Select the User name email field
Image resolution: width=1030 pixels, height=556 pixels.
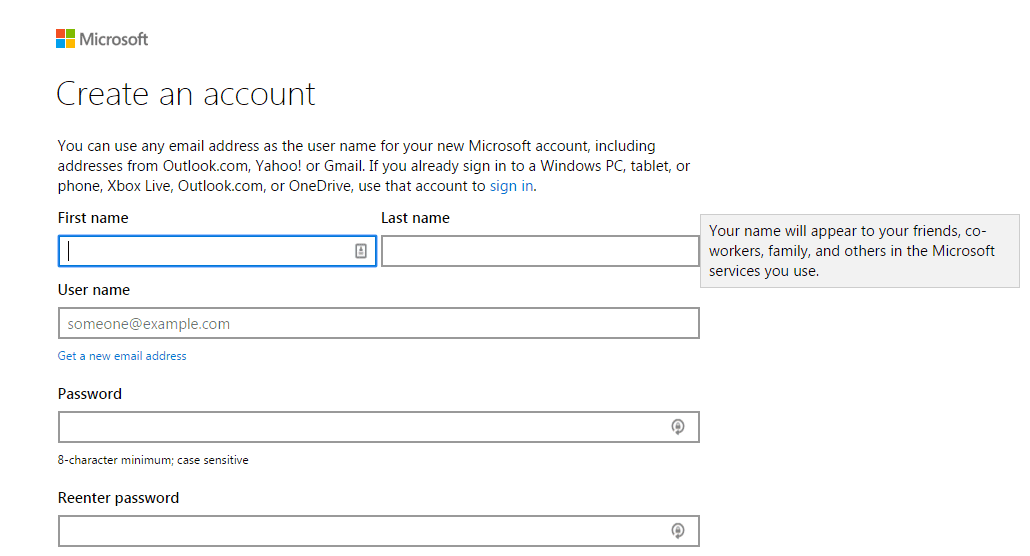(378, 323)
